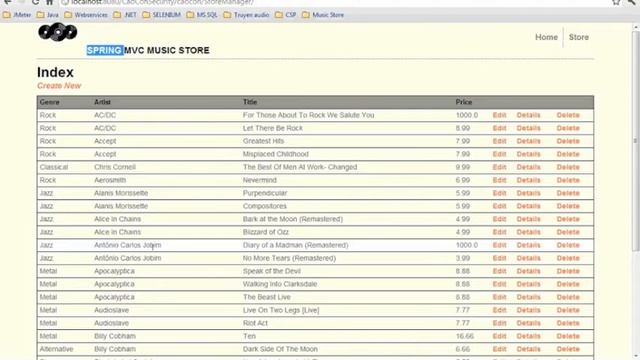
Task: Edit the Blizzard of Ozz album
Action: click(499, 232)
